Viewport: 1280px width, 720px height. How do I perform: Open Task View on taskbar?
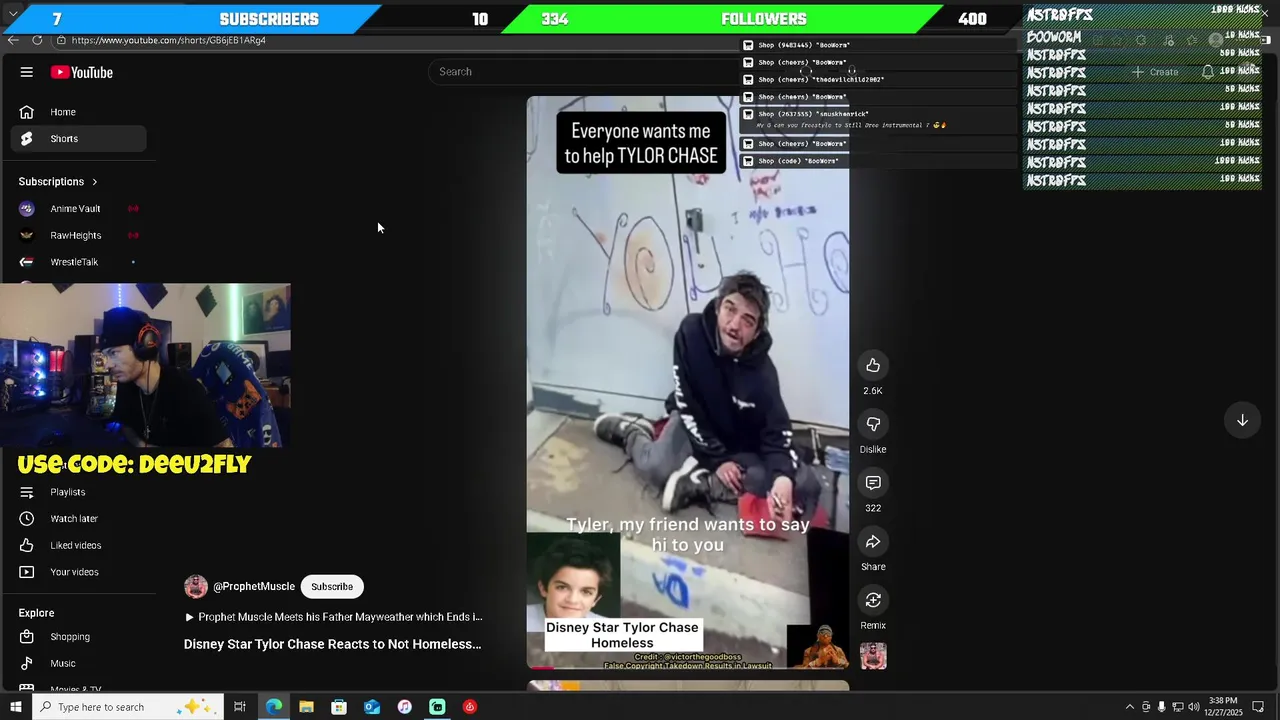click(240, 707)
